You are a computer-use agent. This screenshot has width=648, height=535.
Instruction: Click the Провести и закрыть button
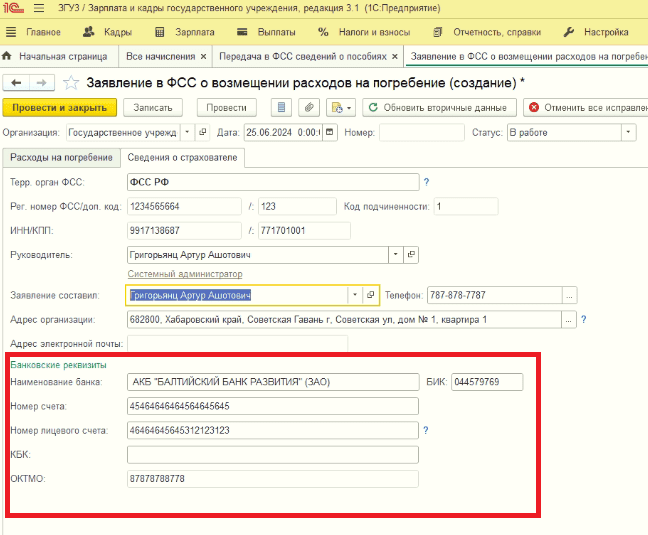click(60, 107)
